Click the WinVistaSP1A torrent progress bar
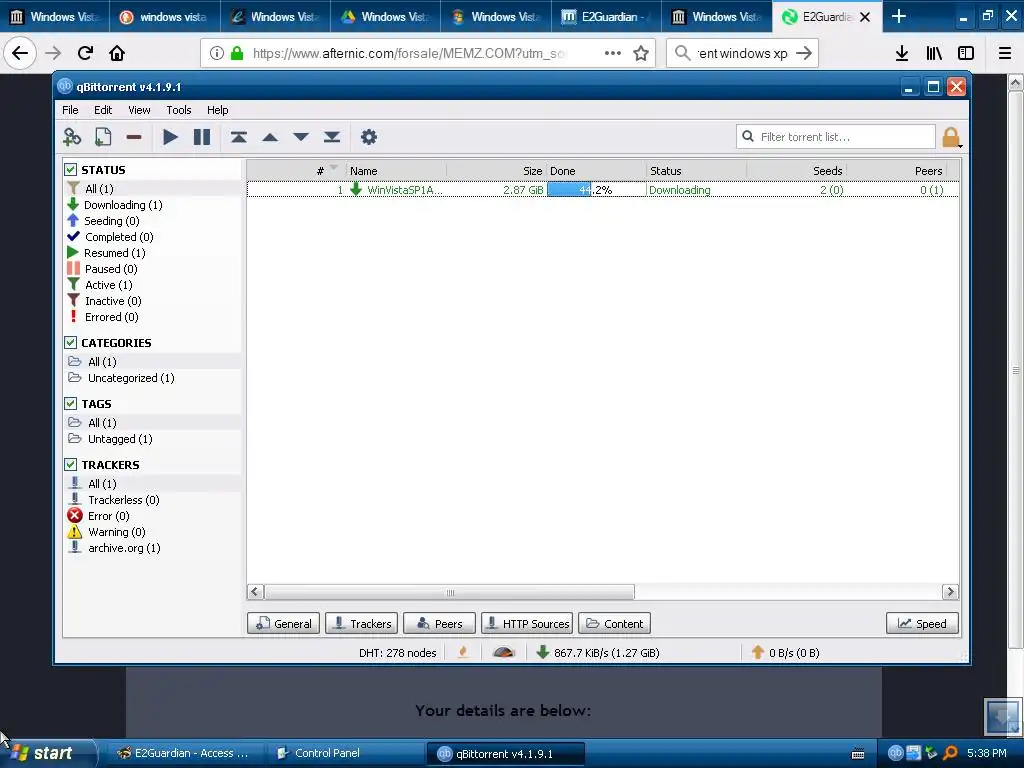This screenshot has height=768, width=1024. click(596, 189)
